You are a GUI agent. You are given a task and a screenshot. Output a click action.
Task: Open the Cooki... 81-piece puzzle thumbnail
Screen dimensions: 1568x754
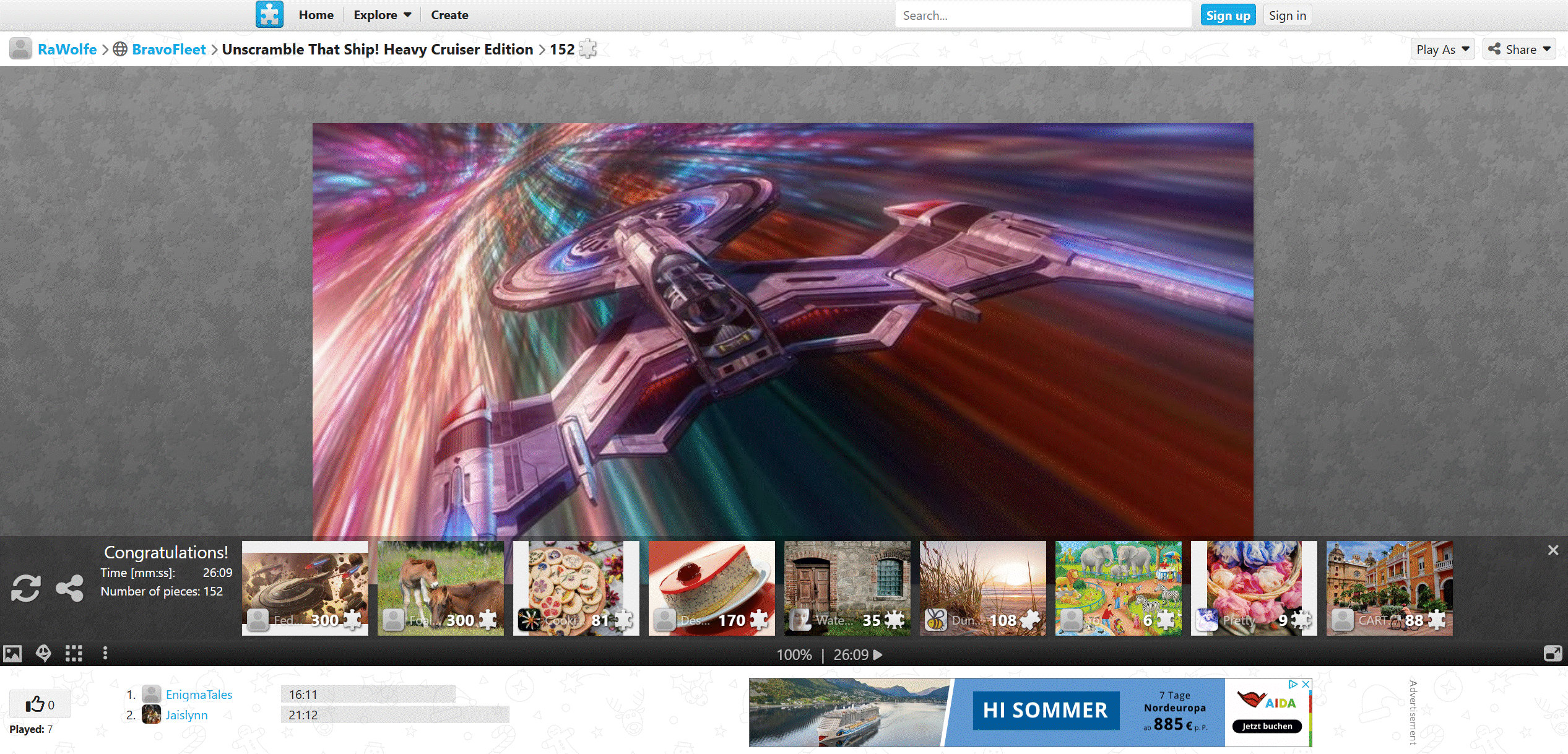click(576, 588)
